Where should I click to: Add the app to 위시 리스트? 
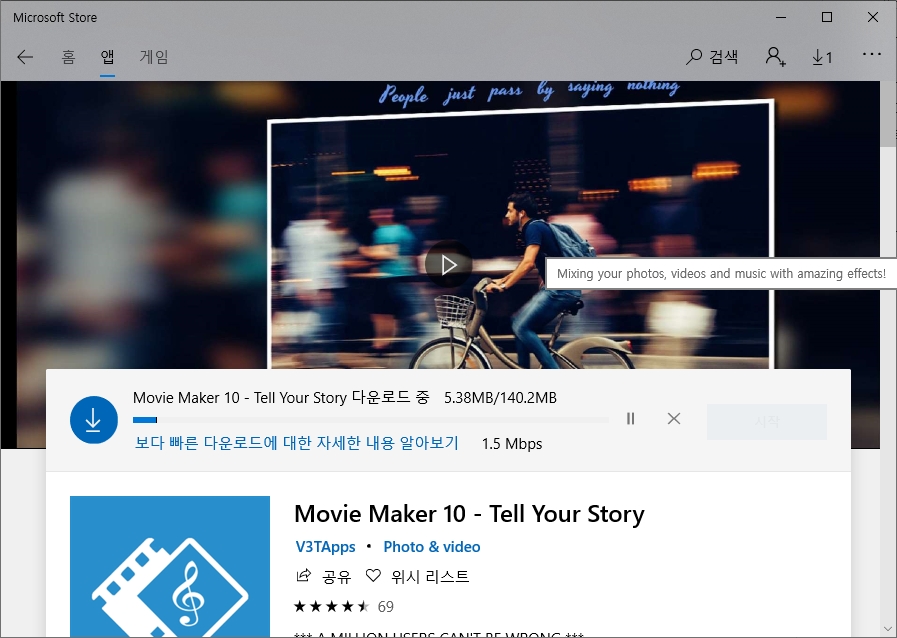point(418,576)
